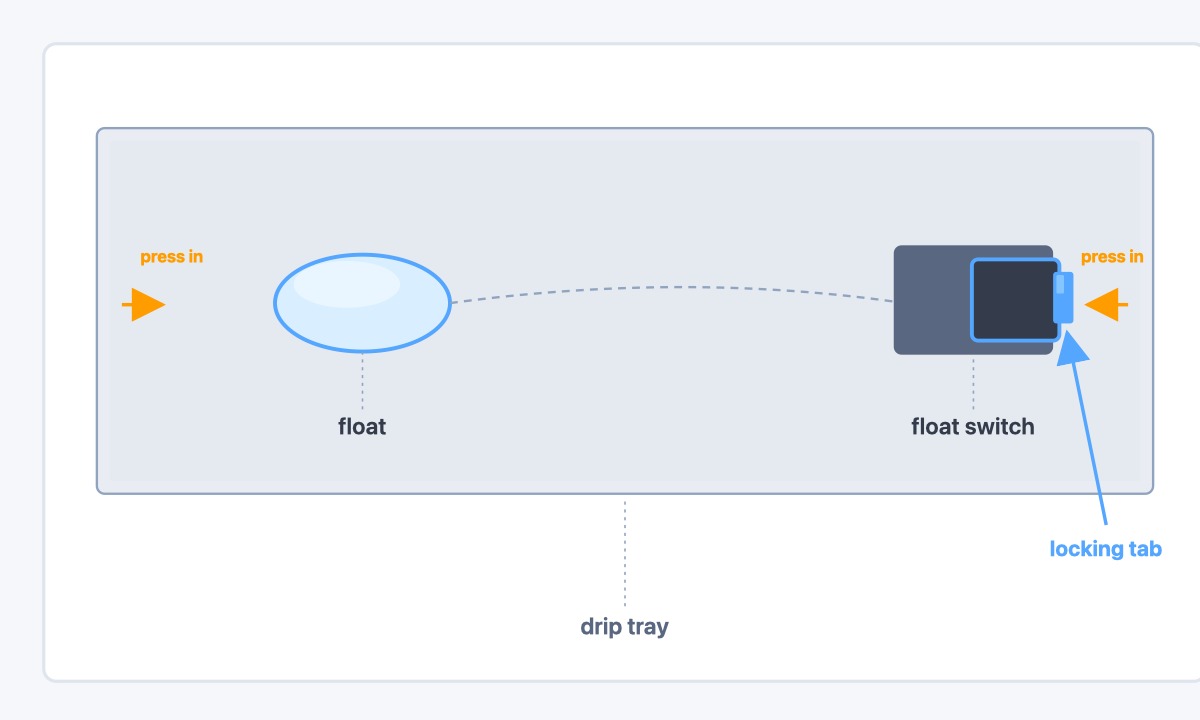Click the "float switch" label text
The width and height of the screenshot is (1200, 720).
973,427
